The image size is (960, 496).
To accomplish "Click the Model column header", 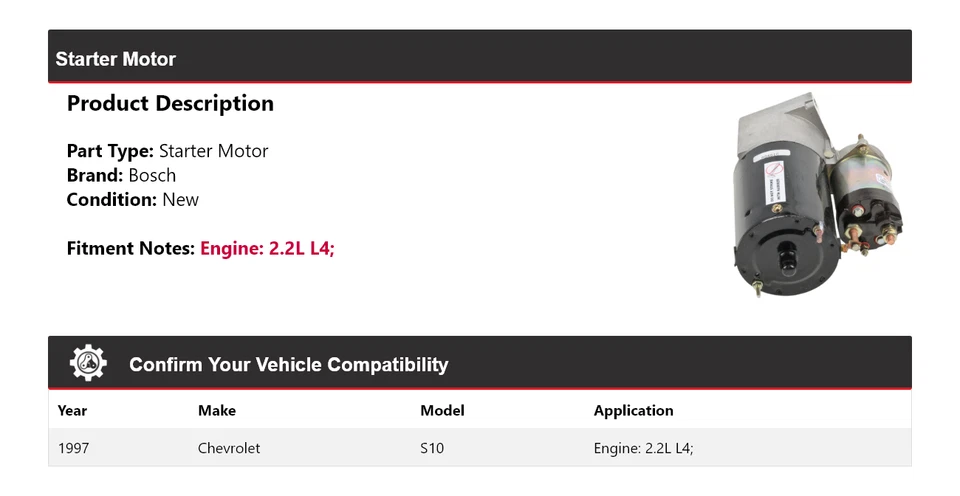I will (442, 411).
